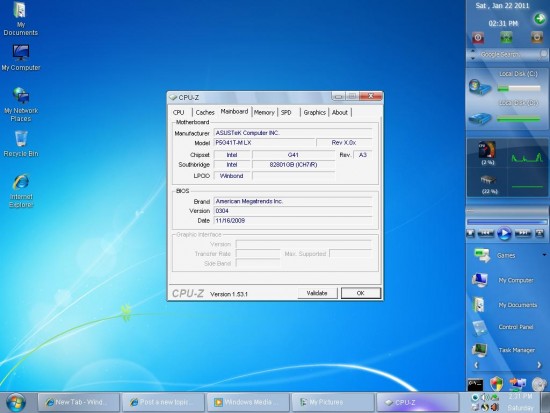Show previous launcher page with left chevron
This screenshot has height=413, width=550.
(x=476, y=365)
